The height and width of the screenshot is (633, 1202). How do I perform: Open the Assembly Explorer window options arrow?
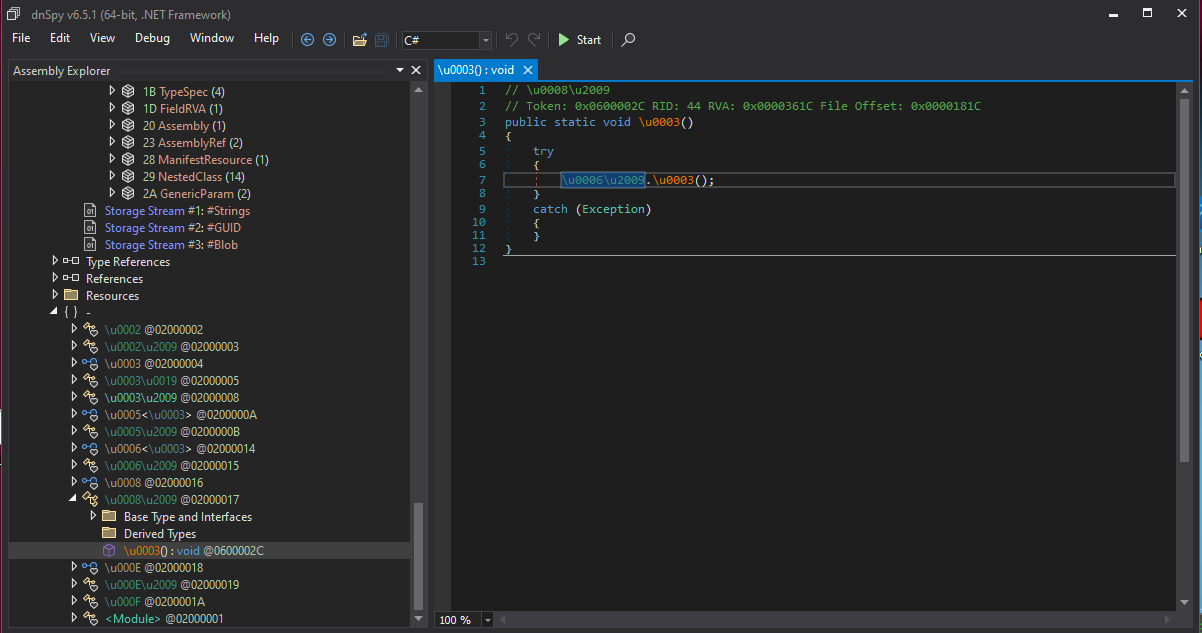coord(401,70)
